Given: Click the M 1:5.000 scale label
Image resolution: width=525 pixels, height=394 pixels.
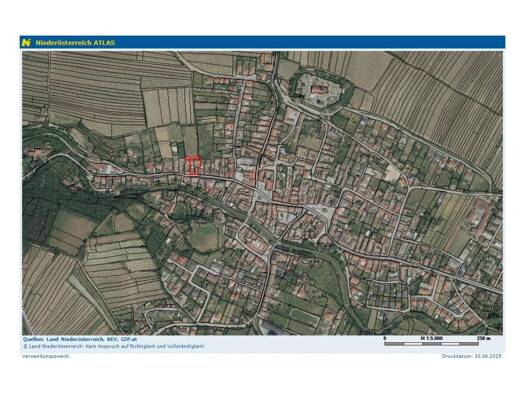Looking at the screenshot, I should [432, 338].
